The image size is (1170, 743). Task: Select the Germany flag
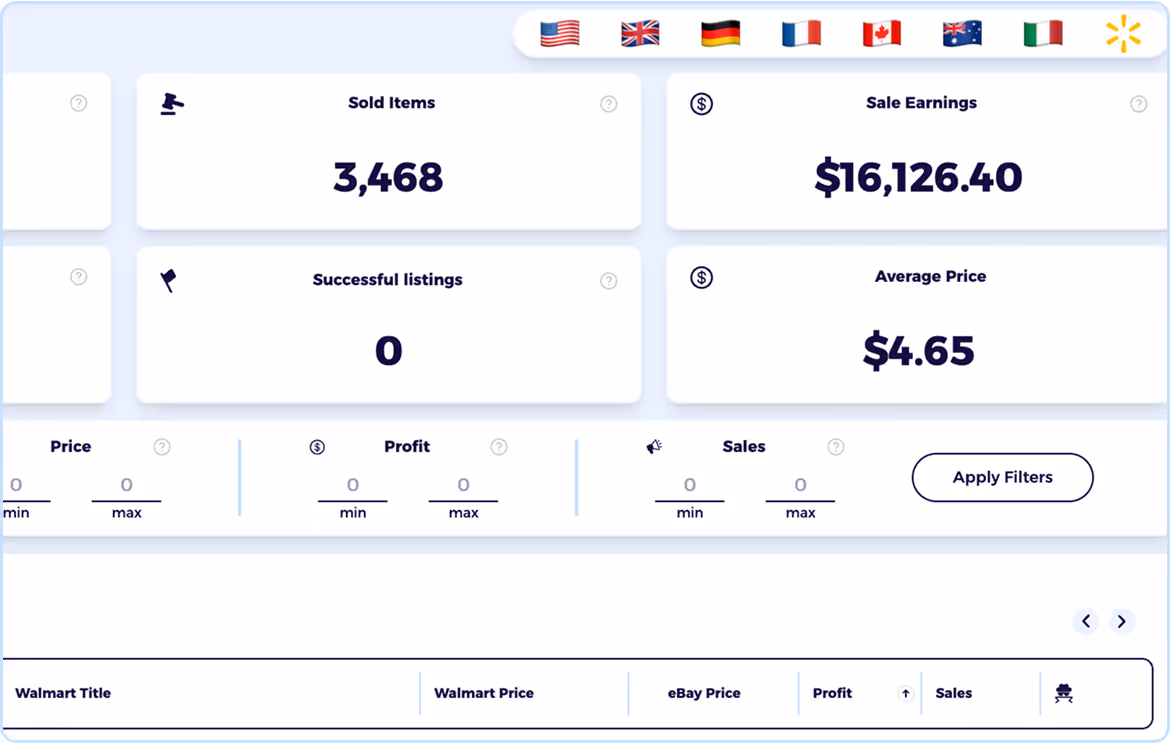click(721, 34)
